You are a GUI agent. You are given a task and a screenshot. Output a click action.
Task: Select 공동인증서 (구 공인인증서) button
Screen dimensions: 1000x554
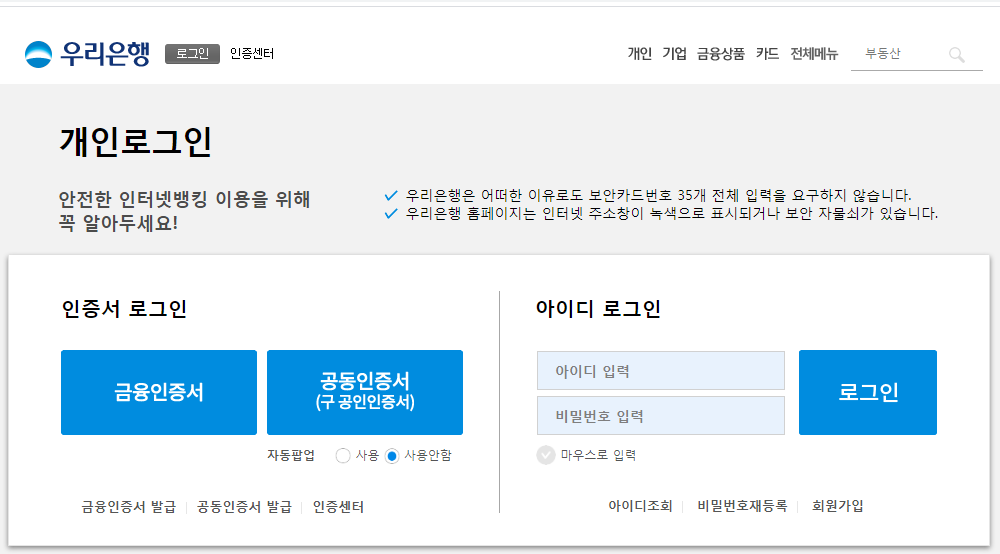pyautogui.click(x=365, y=392)
